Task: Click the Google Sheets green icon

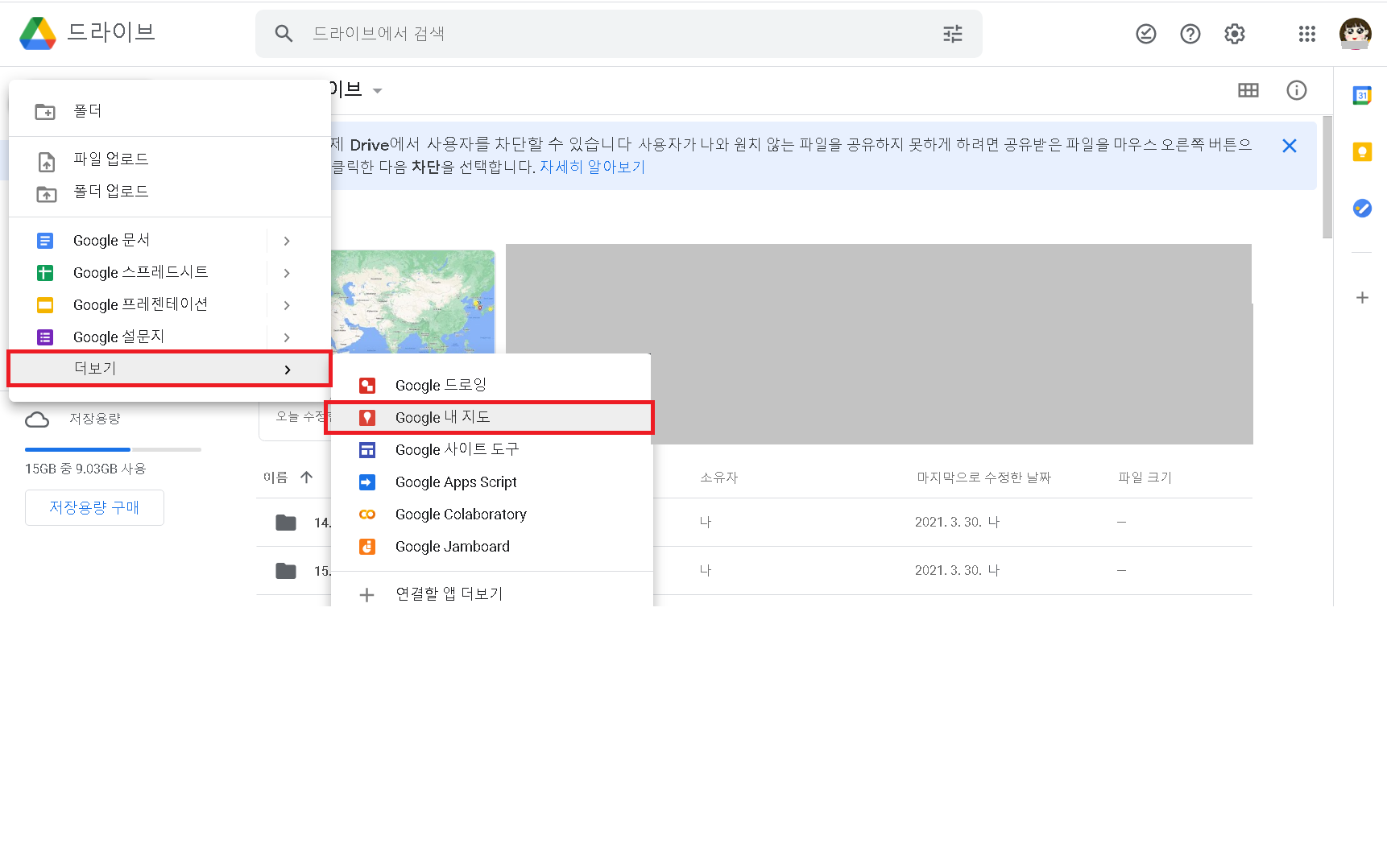Action: click(x=45, y=273)
